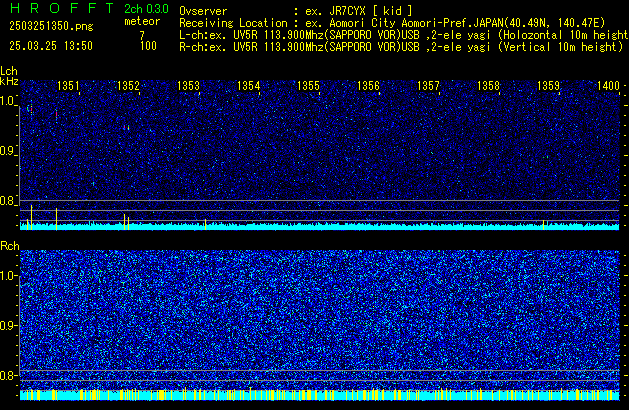The width and height of the screenshot is (629, 410).
Task: Click the 0.8 kHz label on Lch axis
Action: [x=8, y=201]
